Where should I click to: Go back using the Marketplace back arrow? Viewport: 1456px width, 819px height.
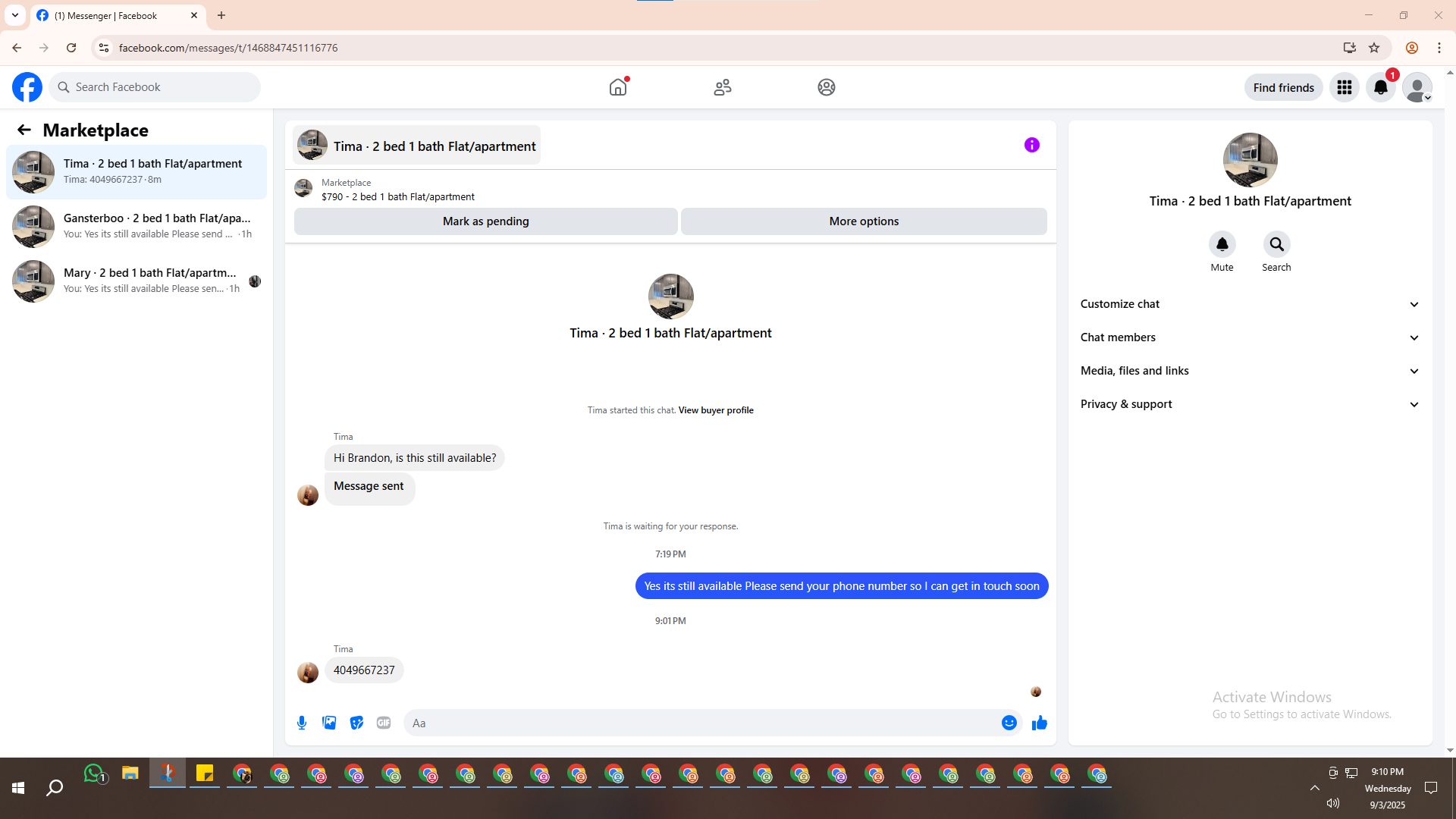click(24, 130)
